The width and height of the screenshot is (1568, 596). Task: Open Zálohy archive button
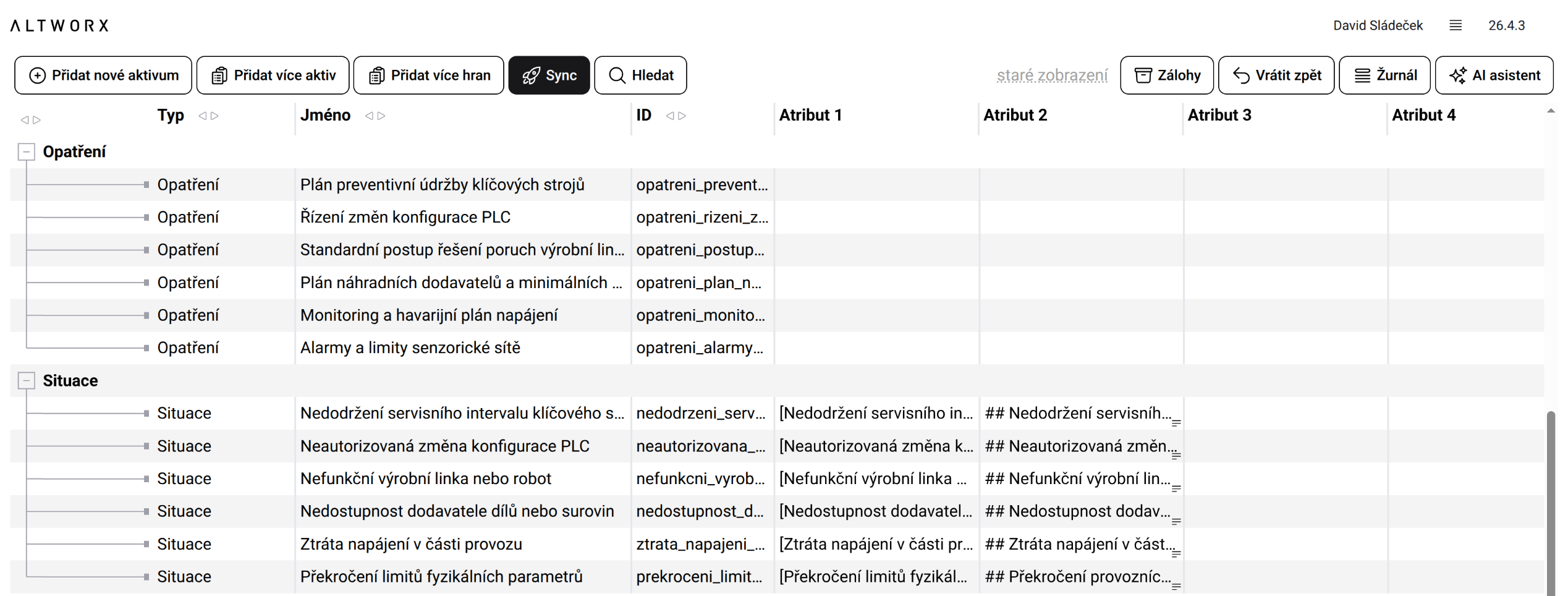tap(1166, 75)
